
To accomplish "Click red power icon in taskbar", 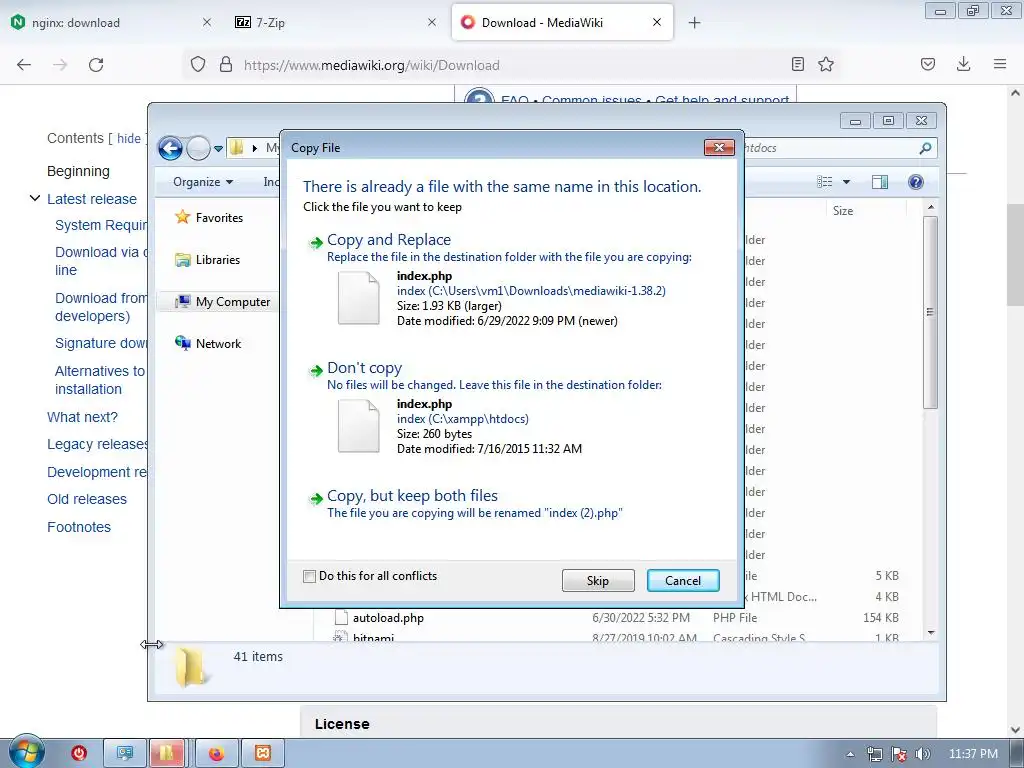I will click(79, 754).
